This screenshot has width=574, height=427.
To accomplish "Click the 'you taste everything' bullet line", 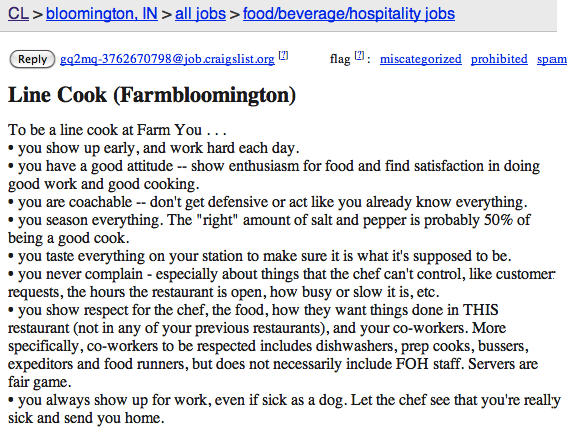I will click(260, 256).
